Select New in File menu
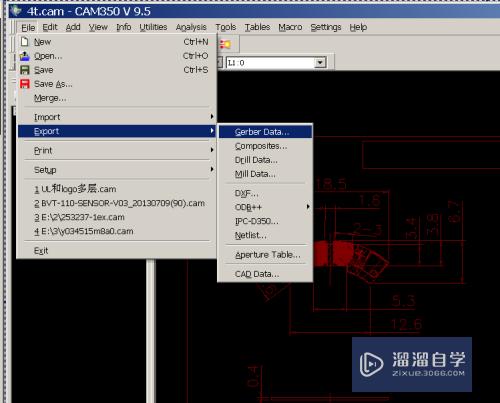The image size is (500, 403). point(117,42)
